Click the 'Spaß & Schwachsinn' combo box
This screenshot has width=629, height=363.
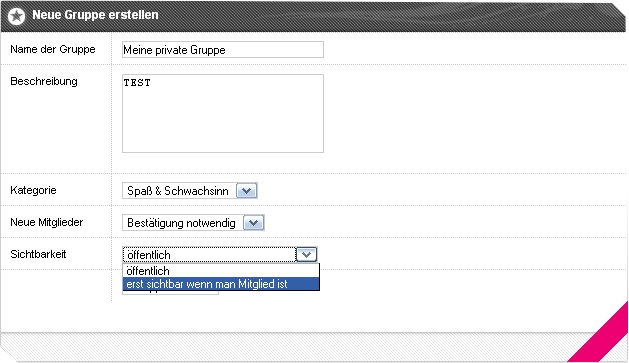(189, 191)
